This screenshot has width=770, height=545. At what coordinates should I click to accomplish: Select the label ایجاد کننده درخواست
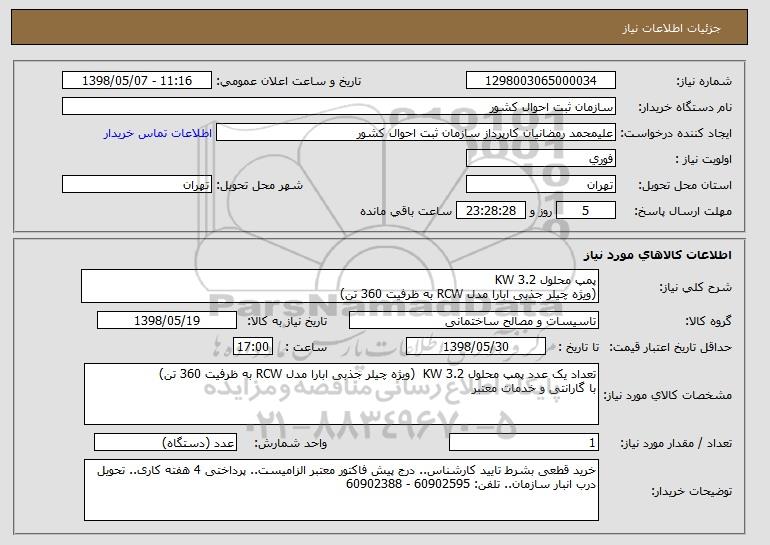(x=676, y=133)
